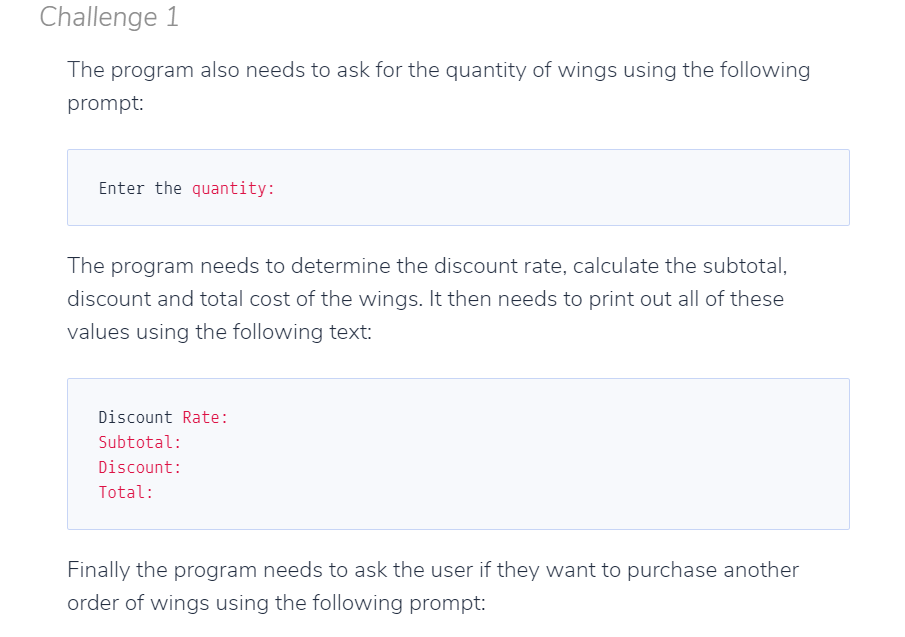Click the red 'Rate:' word in the code
The width and height of the screenshot is (905, 637).
[205, 417]
